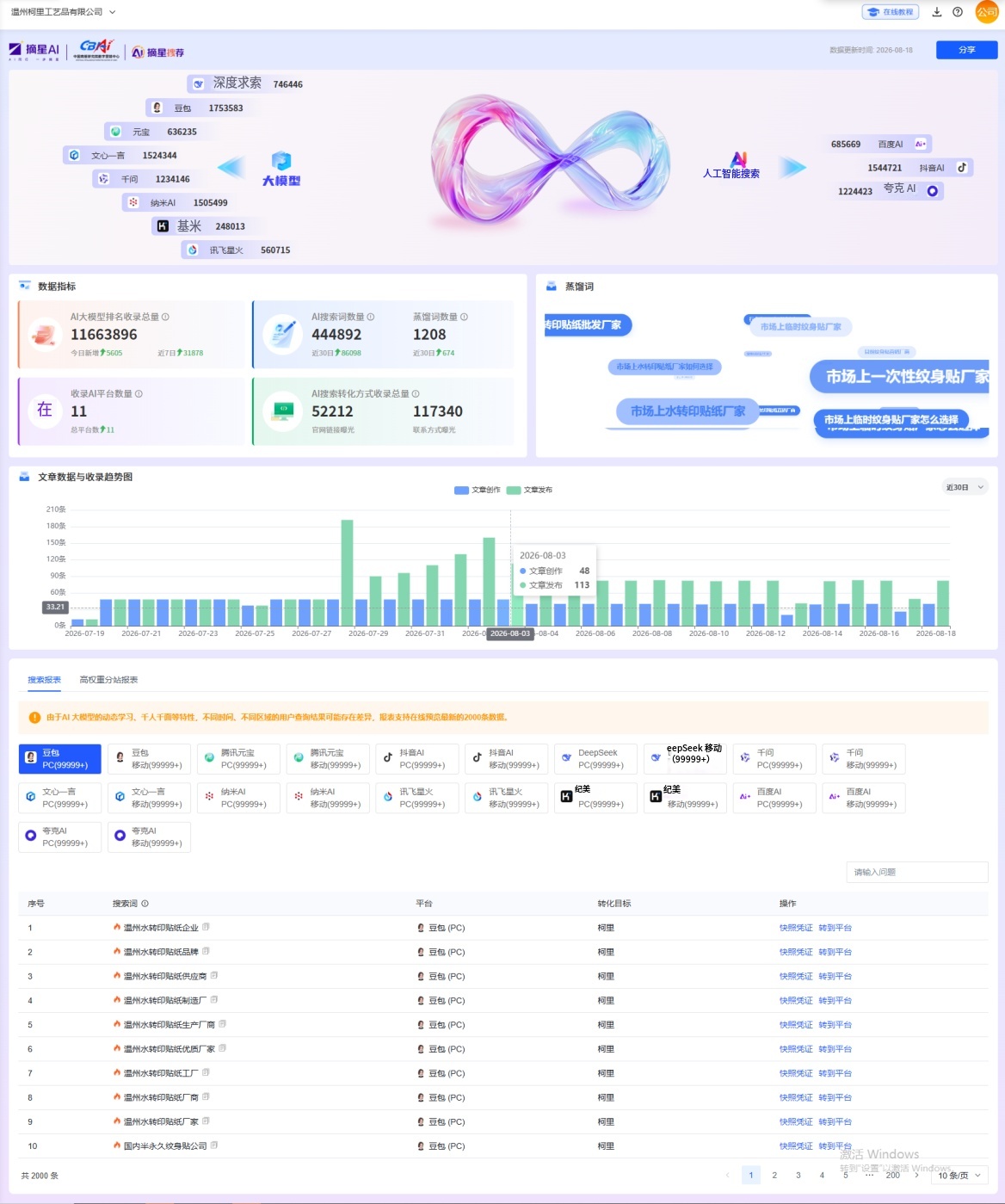Click 转到平台 for row 8
This screenshot has width=1005, height=1204.
click(x=835, y=1097)
